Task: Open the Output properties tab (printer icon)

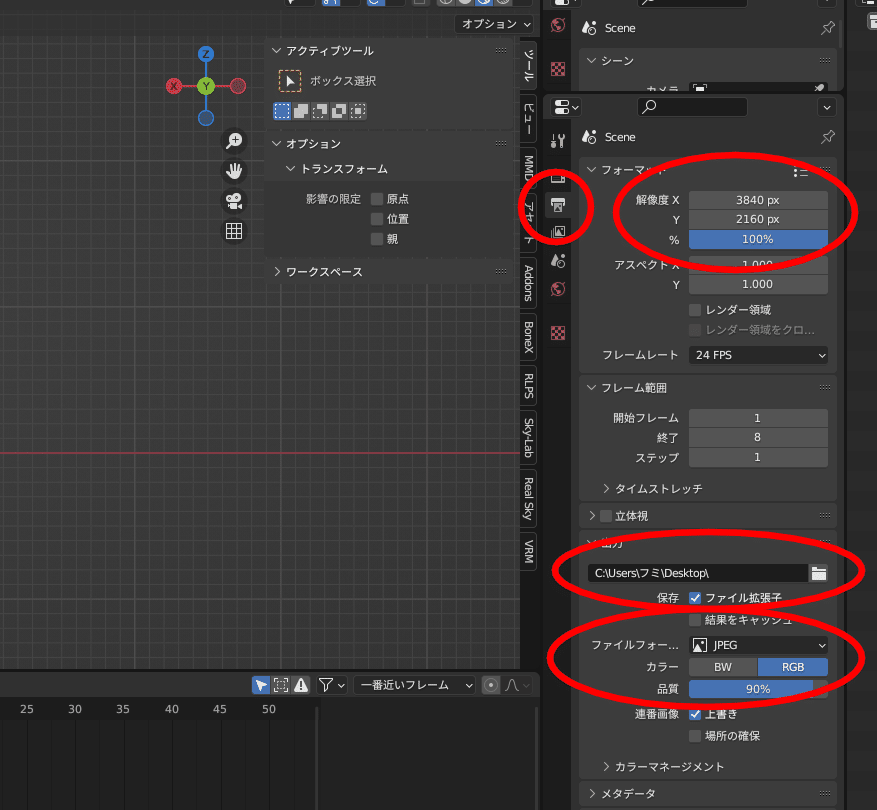Action: click(558, 205)
